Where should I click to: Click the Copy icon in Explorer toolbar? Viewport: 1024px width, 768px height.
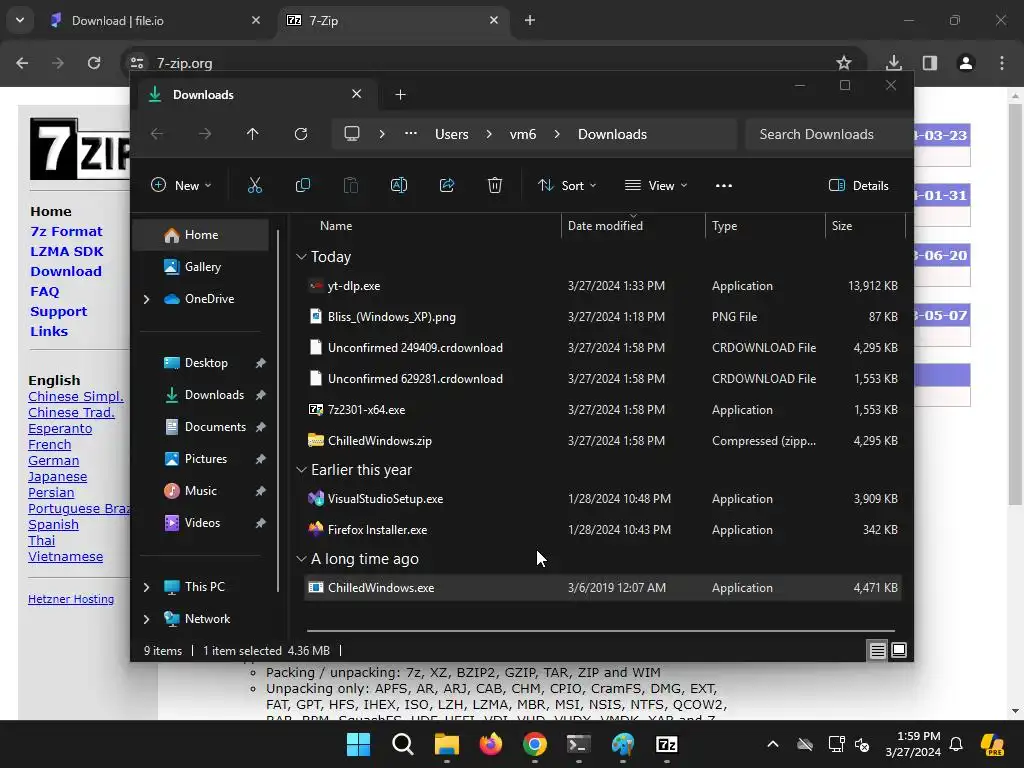[x=303, y=185]
